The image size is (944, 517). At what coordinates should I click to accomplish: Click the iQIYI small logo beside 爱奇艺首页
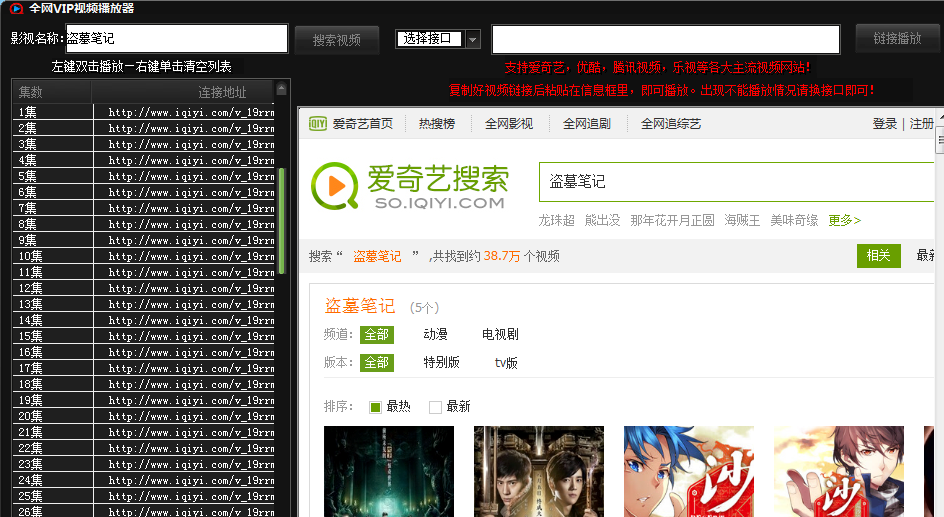point(317,124)
